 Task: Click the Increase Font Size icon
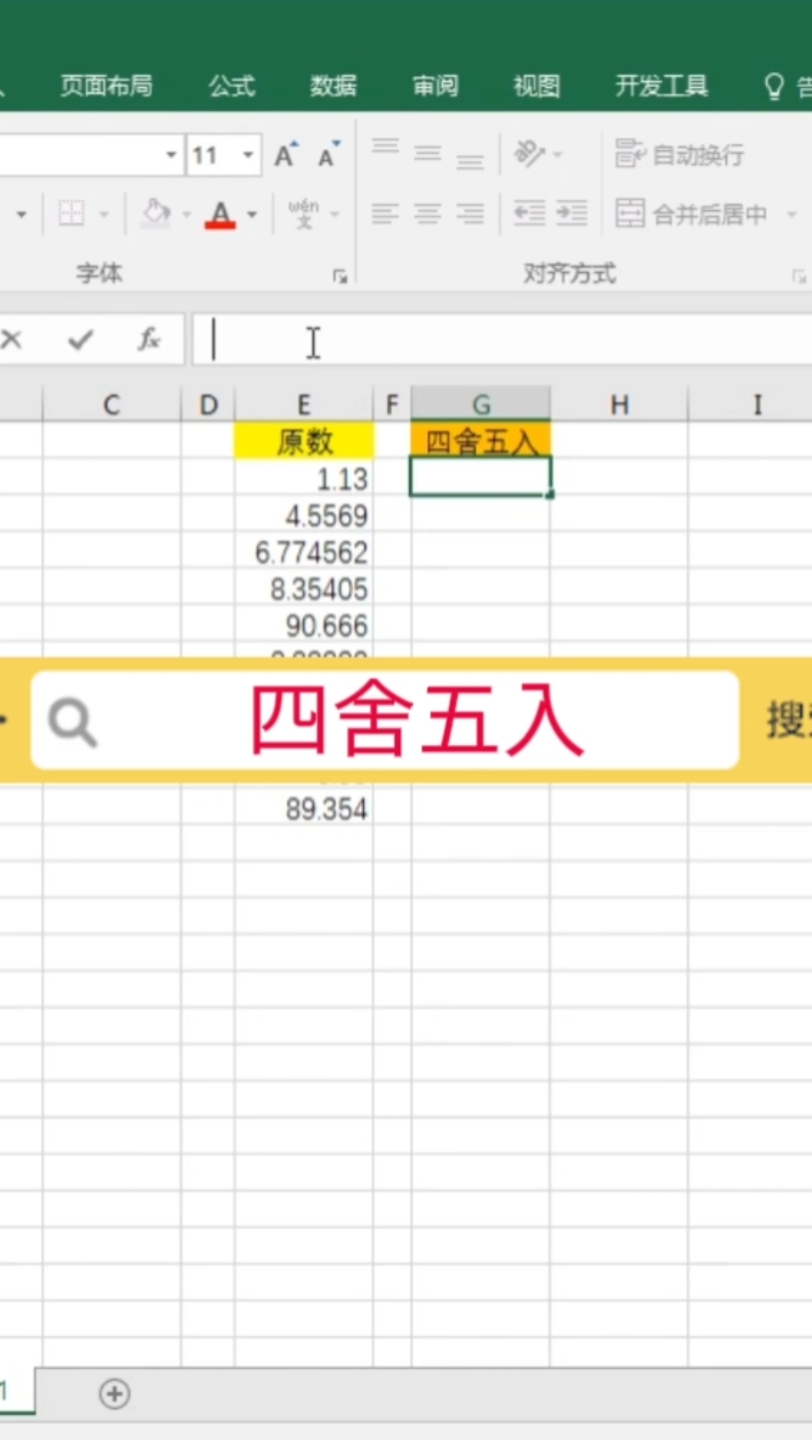(283, 155)
